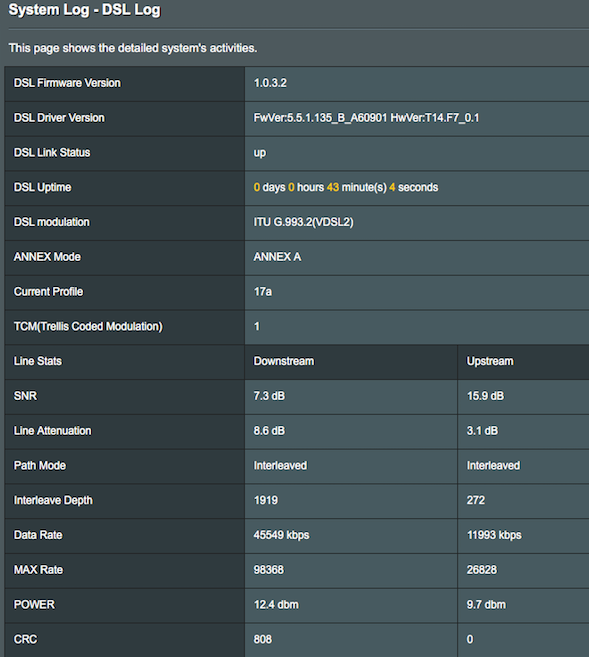Click the ANNEX A mode value
589x657 pixels.
(x=277, y=257)
